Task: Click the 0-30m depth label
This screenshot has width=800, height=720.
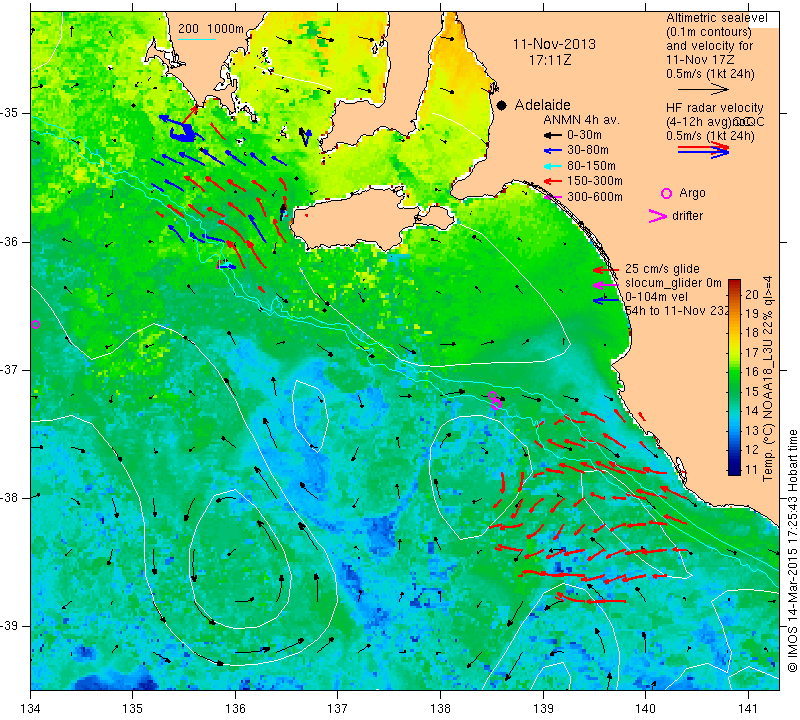Action: 584,135
